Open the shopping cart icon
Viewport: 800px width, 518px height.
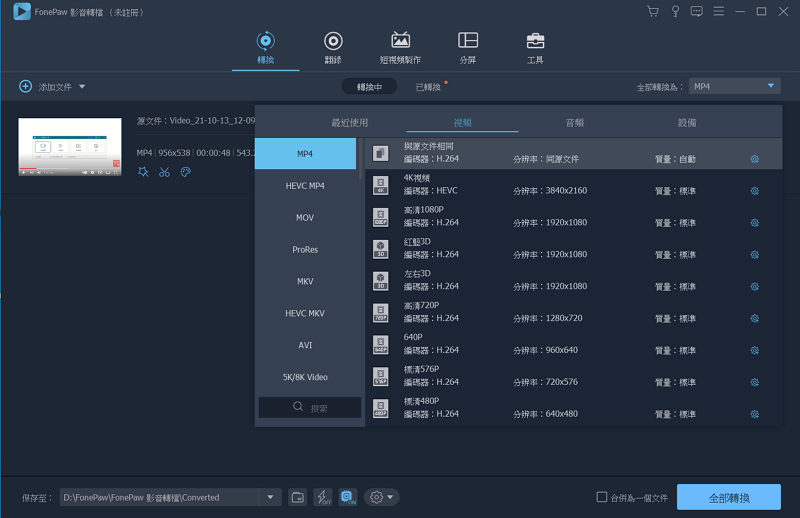(653, 11)
